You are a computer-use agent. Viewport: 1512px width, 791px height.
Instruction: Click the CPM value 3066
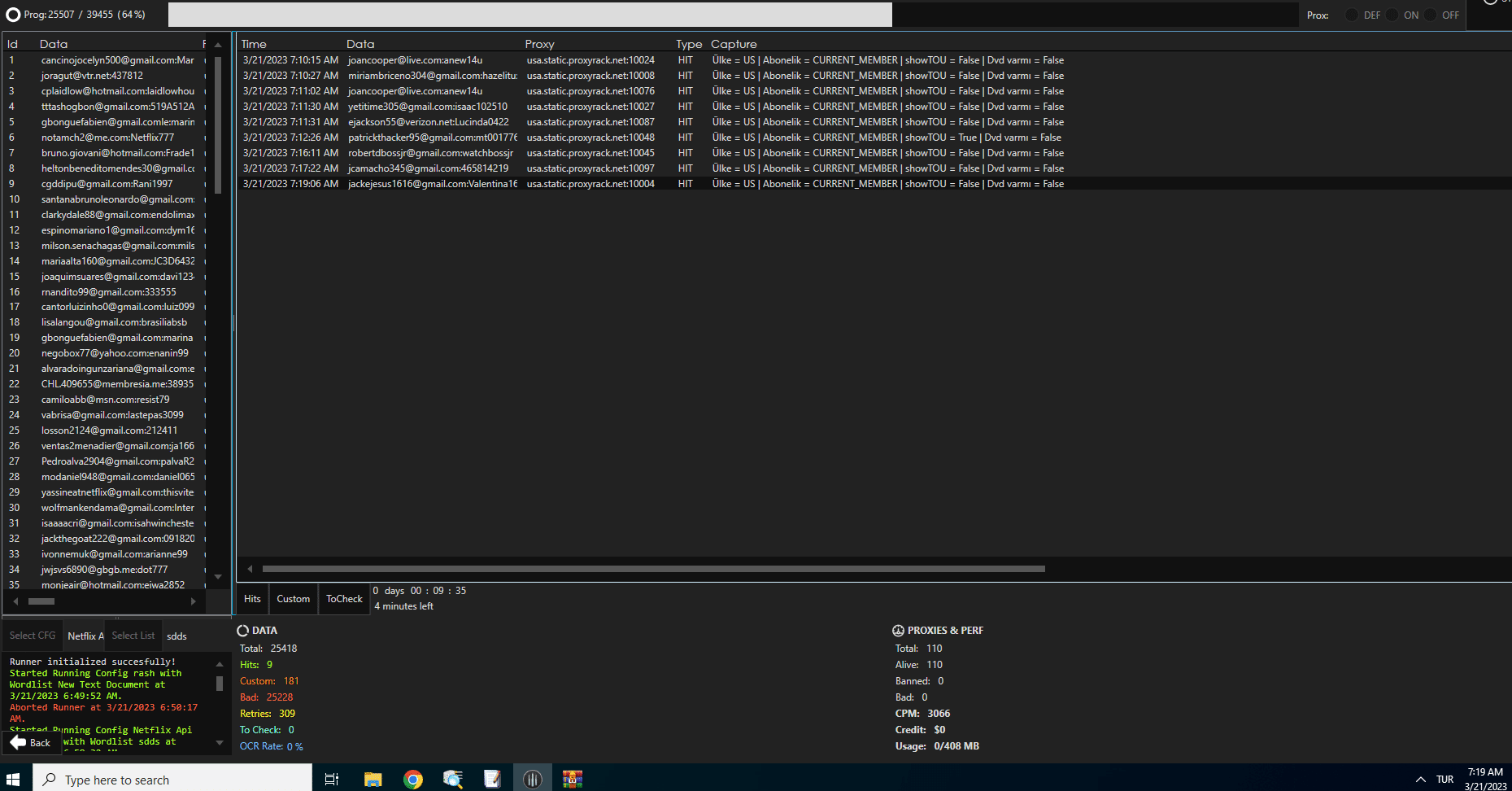coord(939,714)
